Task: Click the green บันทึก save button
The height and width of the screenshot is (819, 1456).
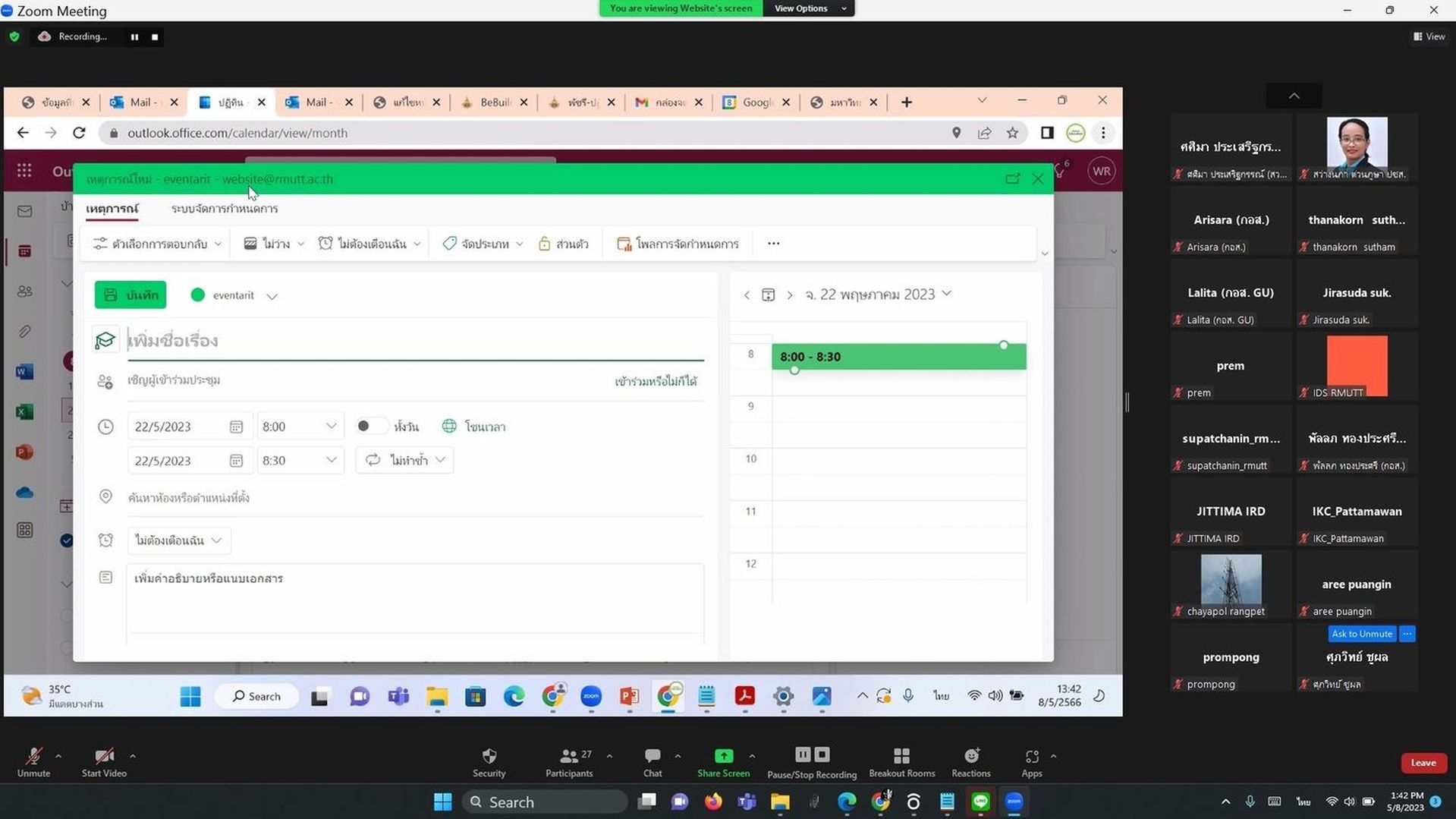Action: (131, 295)
